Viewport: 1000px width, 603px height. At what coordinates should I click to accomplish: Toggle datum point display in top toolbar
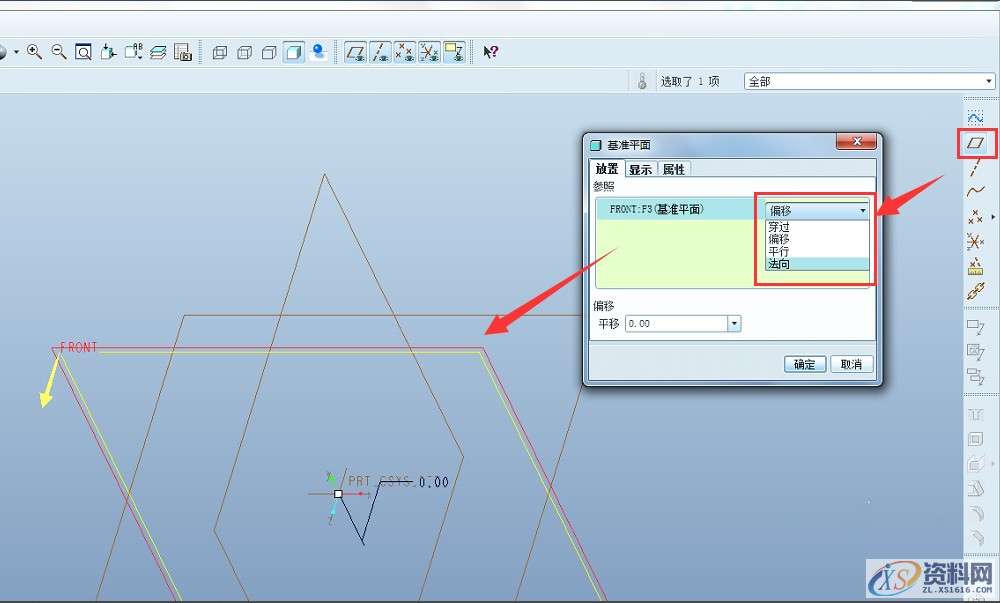[404, 51]
